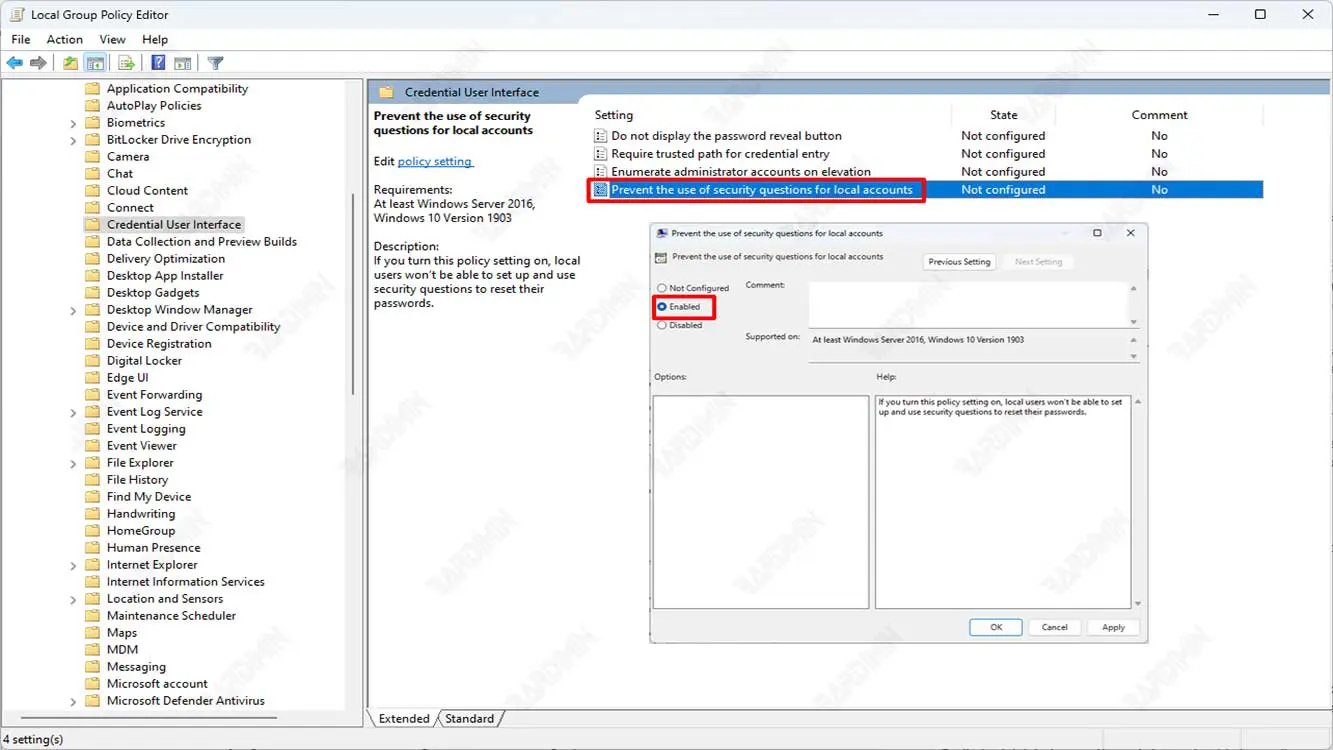Click the folder icon next to Camera

pyautogui.click(x=92, y=157)
